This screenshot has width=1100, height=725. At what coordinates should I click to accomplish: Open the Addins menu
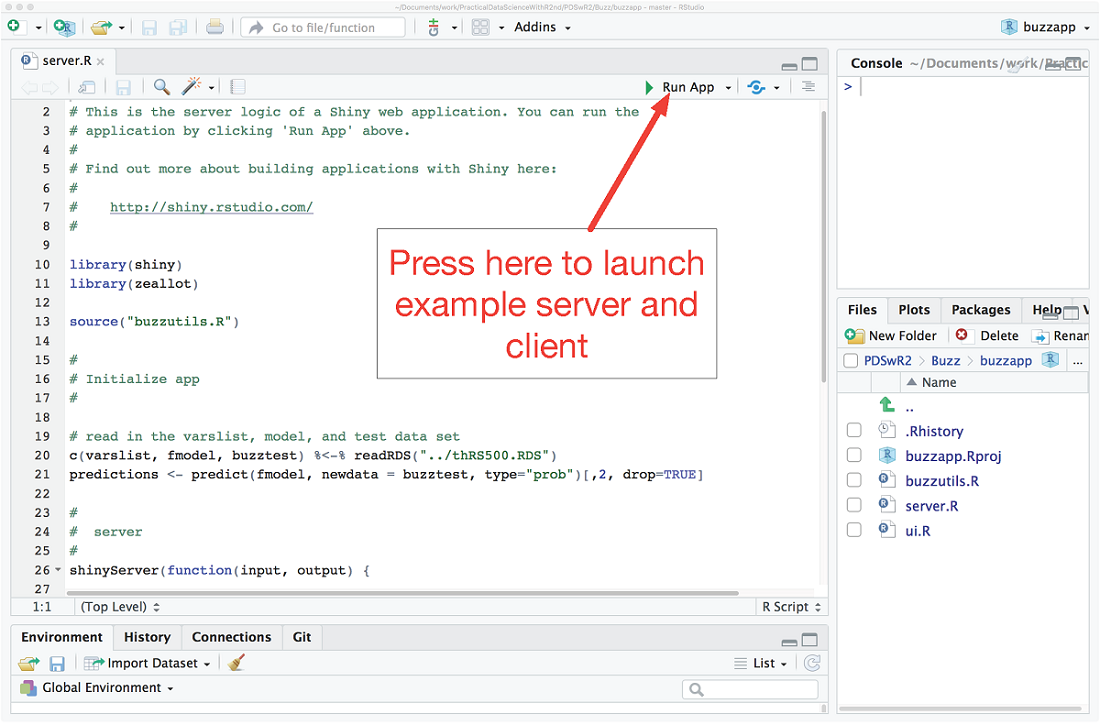[x=542, y=27]
